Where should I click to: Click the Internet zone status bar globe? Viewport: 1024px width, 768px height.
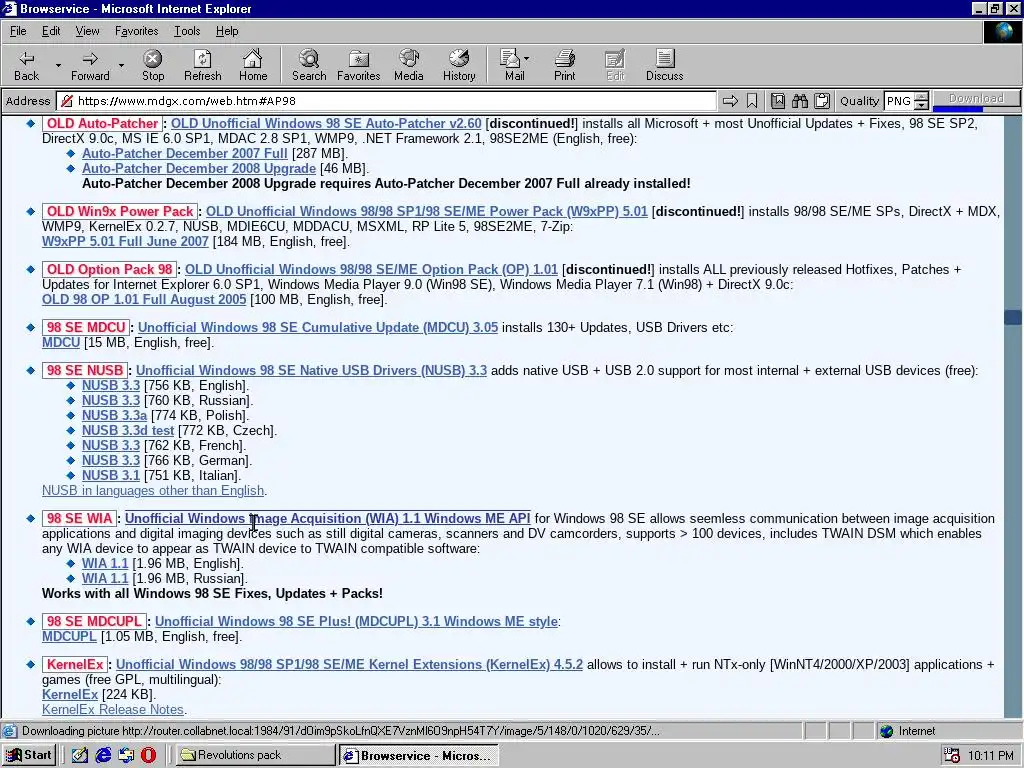886,731
